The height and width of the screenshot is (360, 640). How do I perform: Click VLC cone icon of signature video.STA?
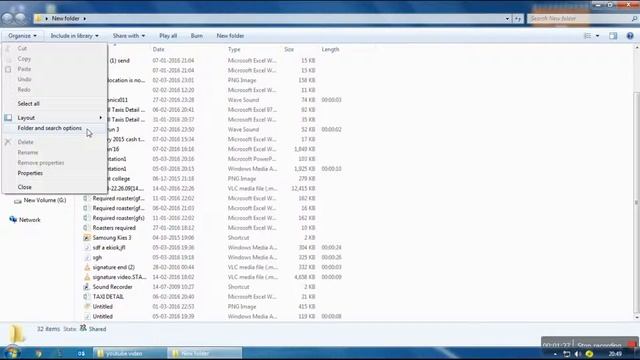coord(87,277)
